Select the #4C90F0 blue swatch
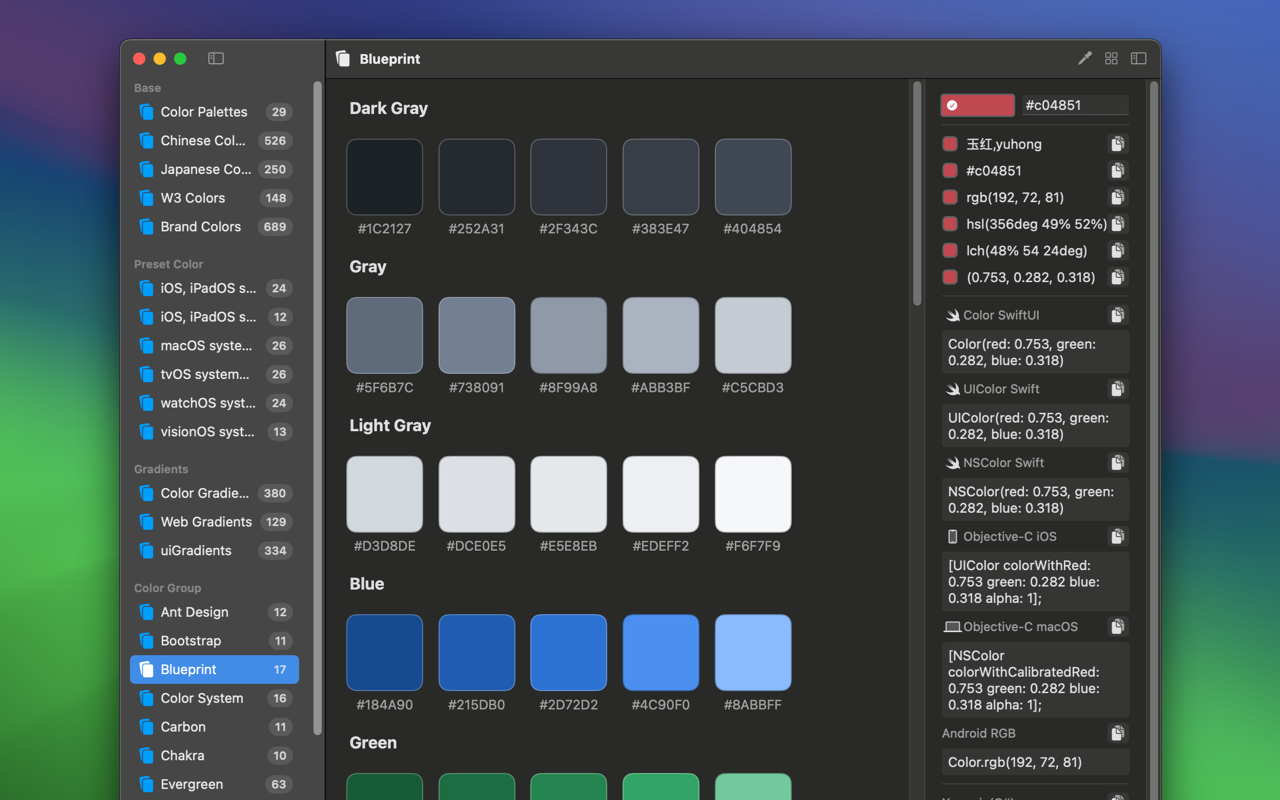The width and height of the screenshot is (1280, 800). (x=661, y=653)
